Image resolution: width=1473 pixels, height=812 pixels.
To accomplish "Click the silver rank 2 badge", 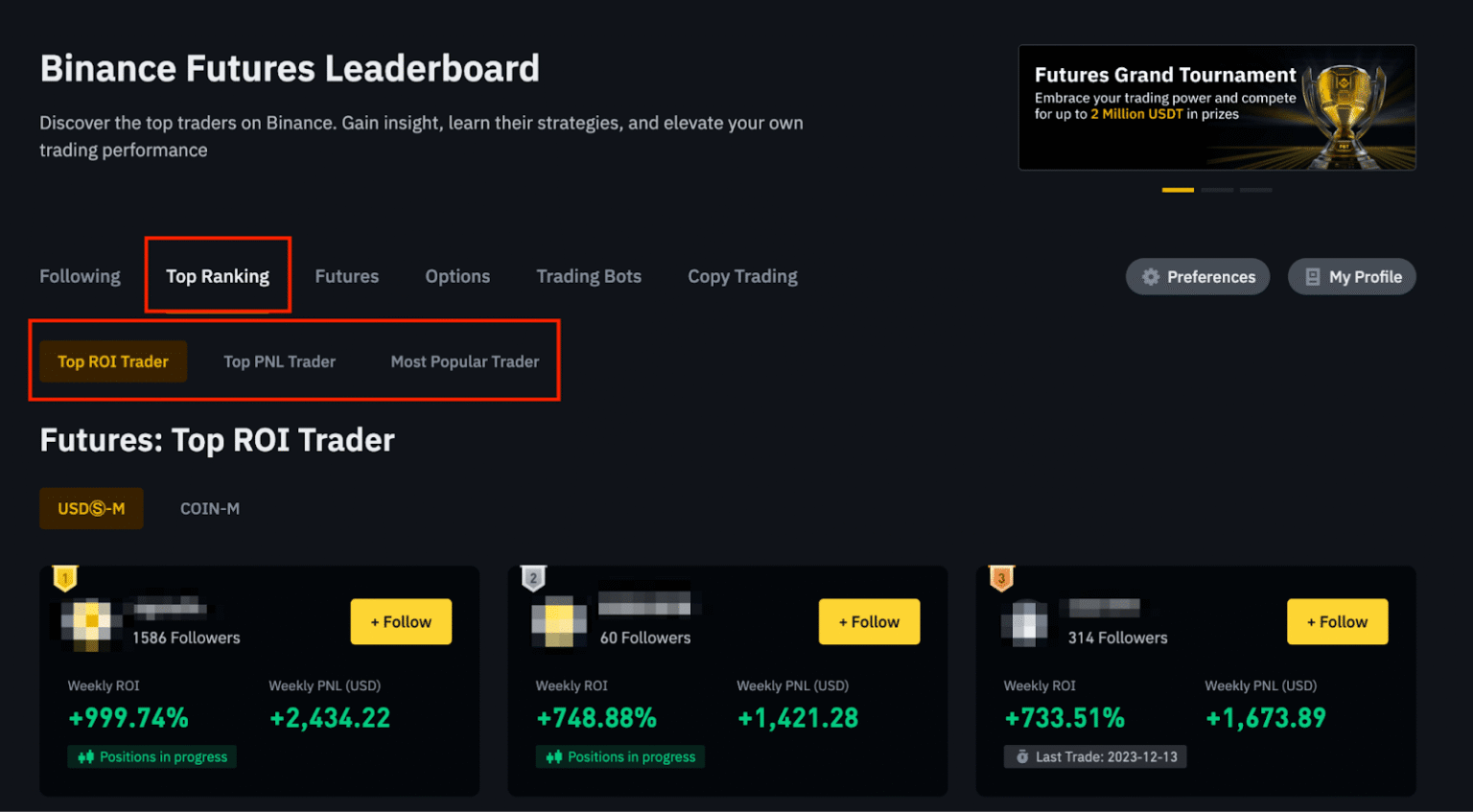I will [533, 578].
